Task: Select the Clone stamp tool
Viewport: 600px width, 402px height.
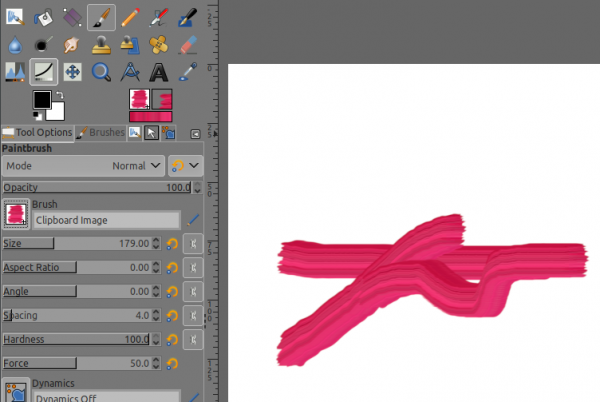Action: click(x=101, y=45)
